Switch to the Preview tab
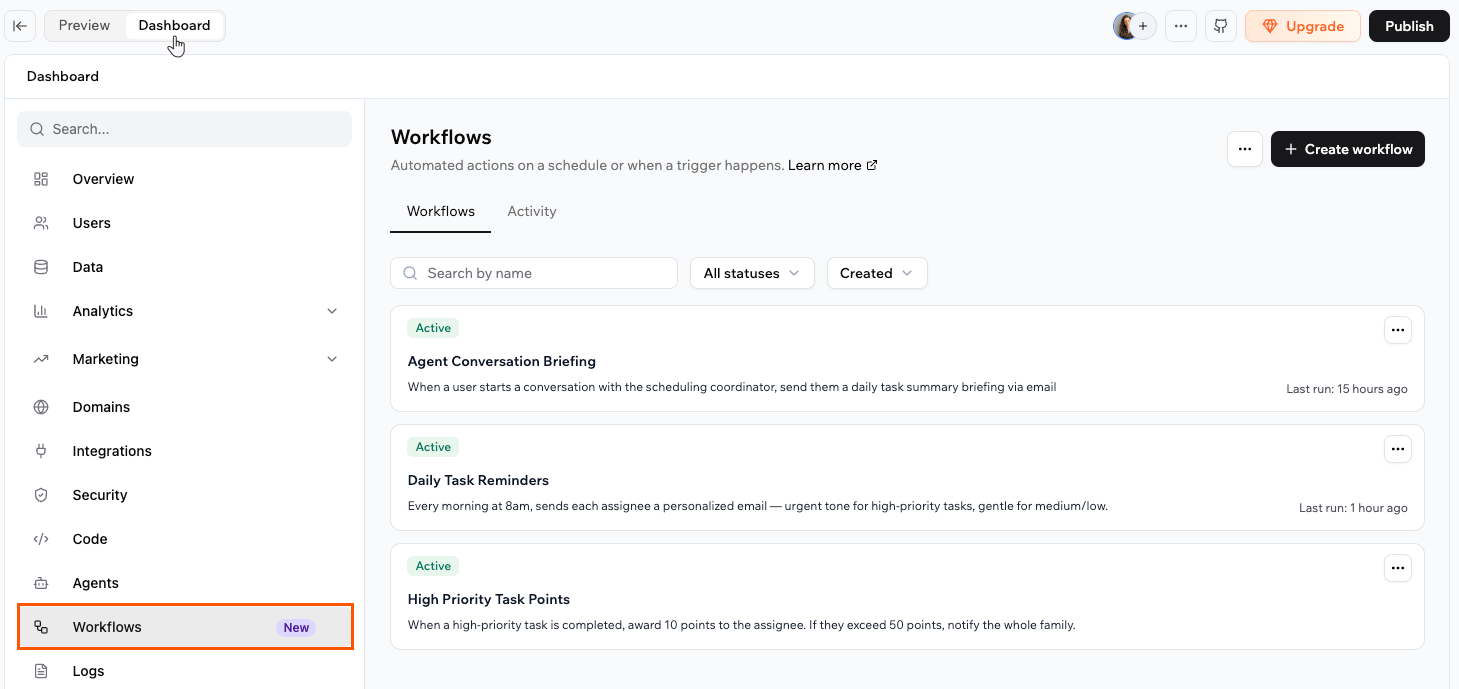 pos(84,26)
